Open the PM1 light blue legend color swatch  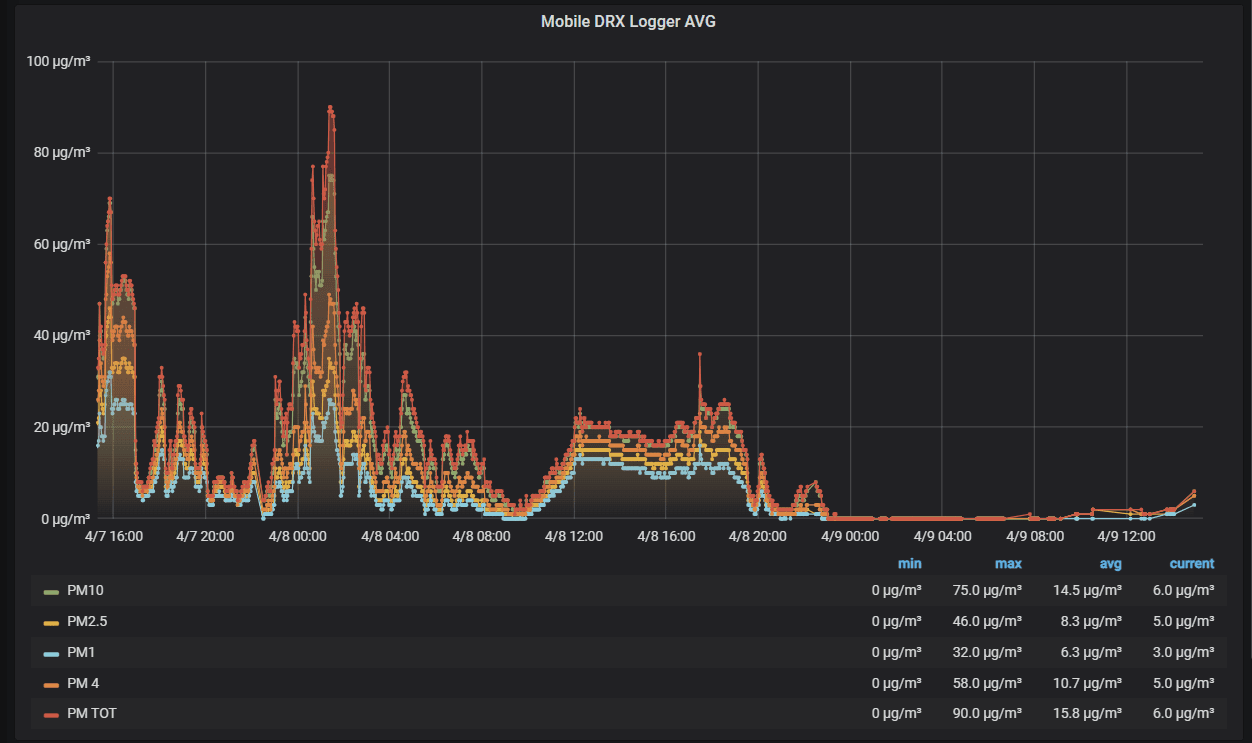tap(52, 653)
